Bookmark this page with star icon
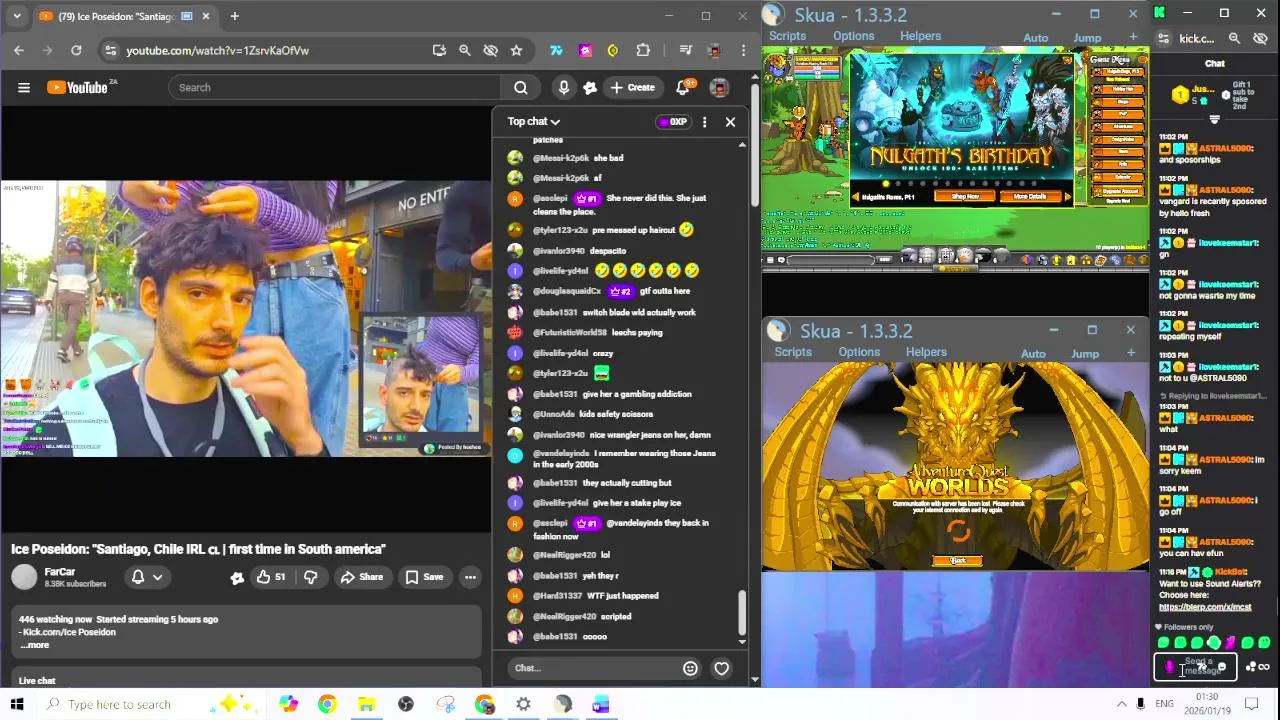The height and width of the screenshot is (720, 1280). click(516, 50)
